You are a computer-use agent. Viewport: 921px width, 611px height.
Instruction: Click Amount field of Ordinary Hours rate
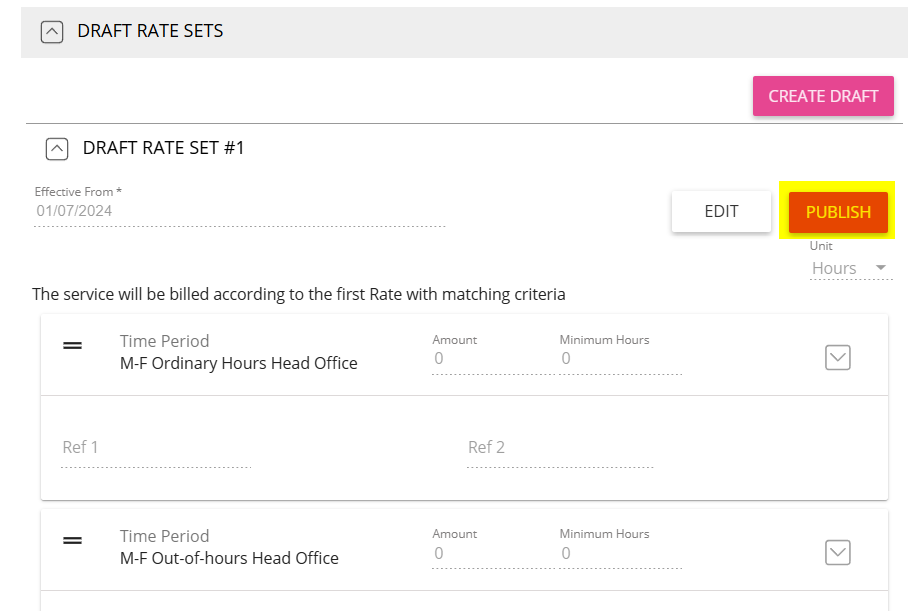click(x=493, y=358)
